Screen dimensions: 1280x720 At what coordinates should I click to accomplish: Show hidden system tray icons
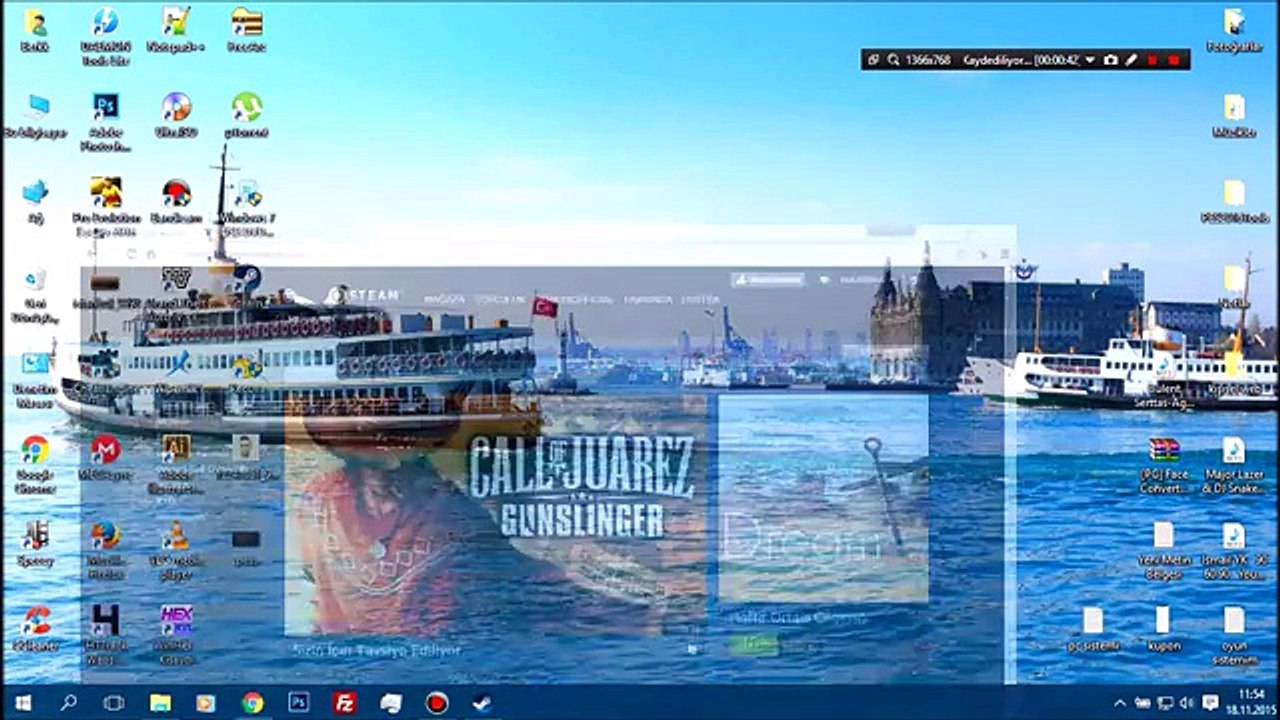tap(1119, 702)
